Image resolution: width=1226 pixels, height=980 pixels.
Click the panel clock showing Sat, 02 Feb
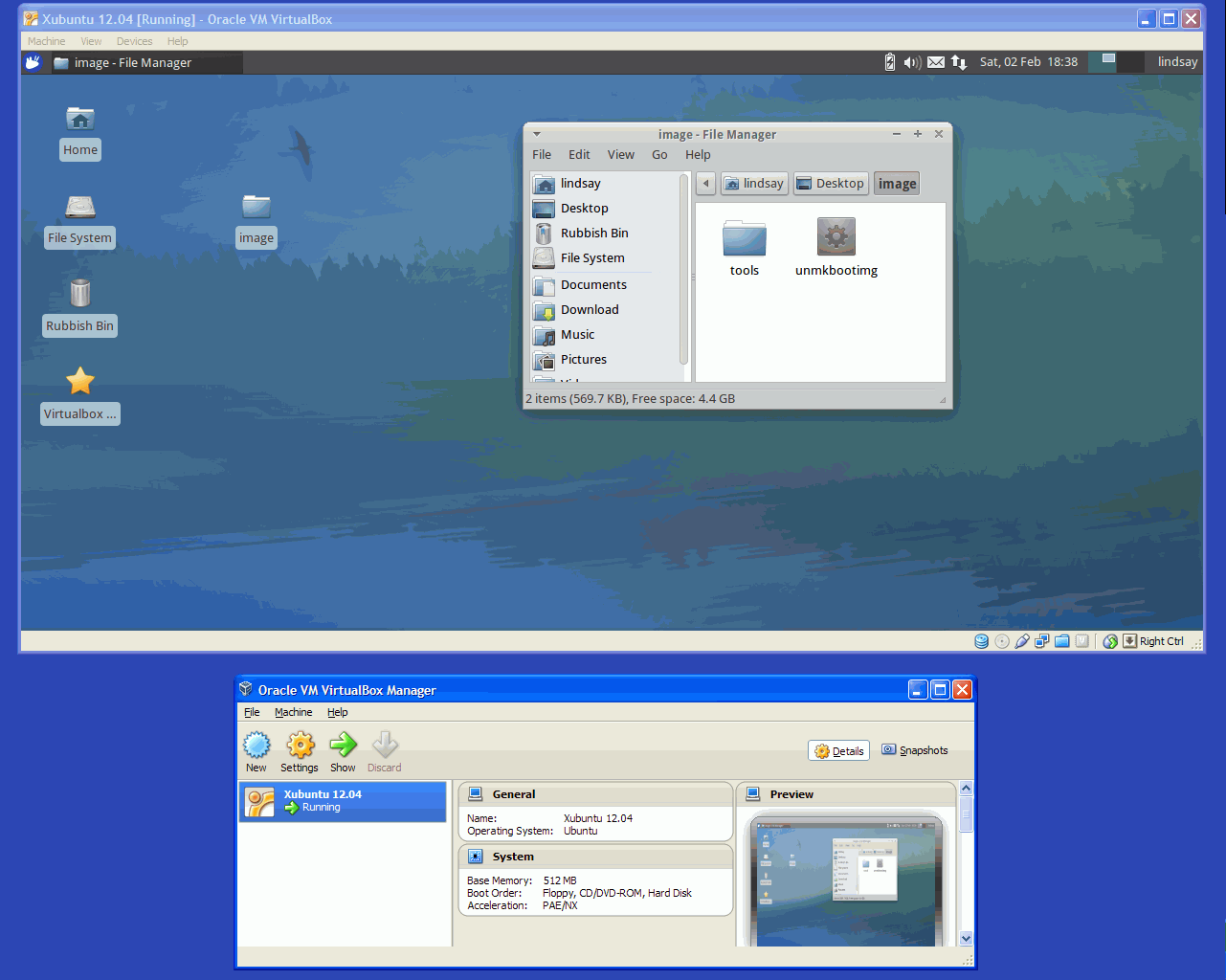1029,62
